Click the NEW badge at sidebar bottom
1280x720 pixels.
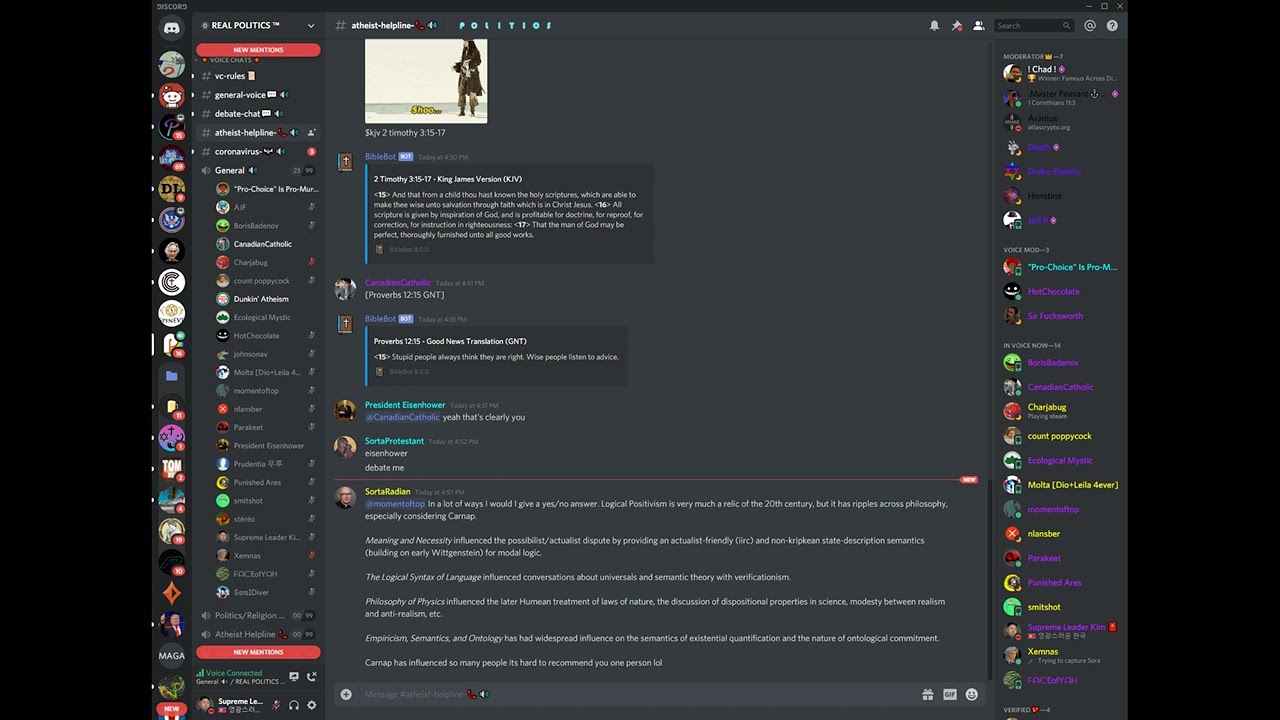tap(171, 709)
